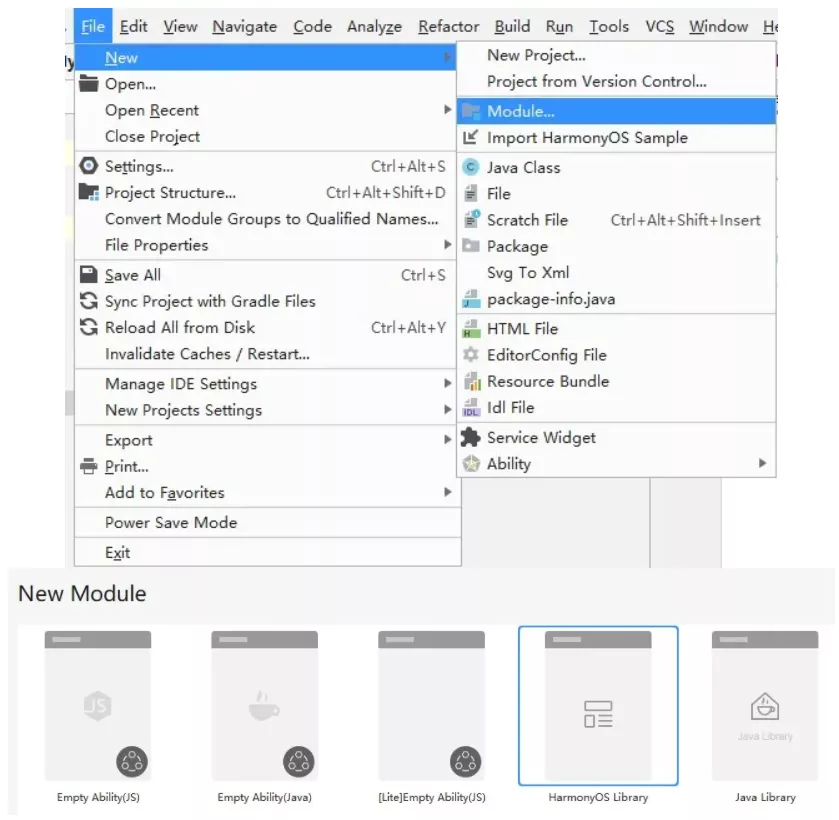
Task: Select the Empty Ability(JS) template thumbnail
Action: (x=98, y=705)
